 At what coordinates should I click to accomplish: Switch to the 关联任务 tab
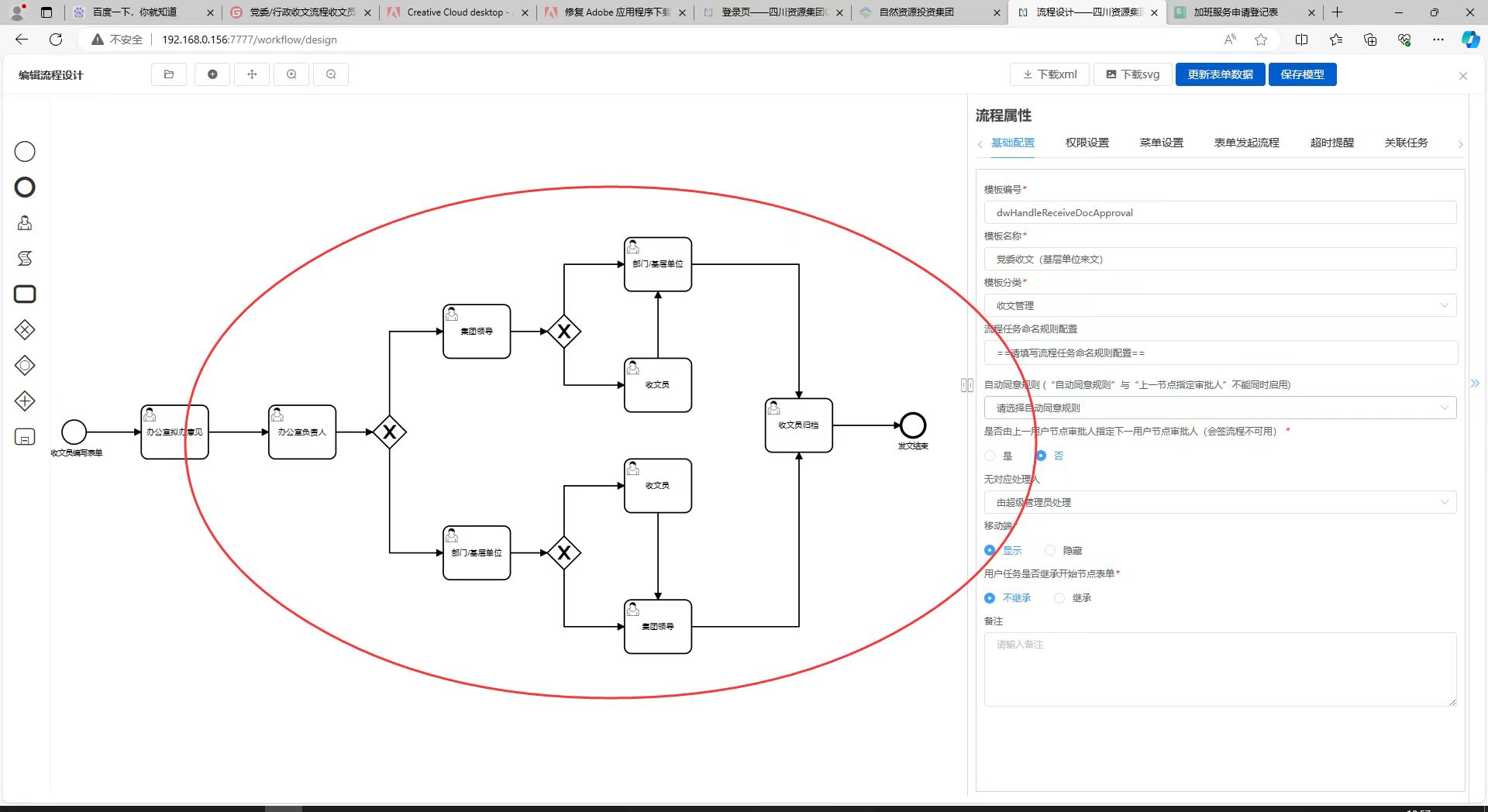click(x=1406, y=143)
